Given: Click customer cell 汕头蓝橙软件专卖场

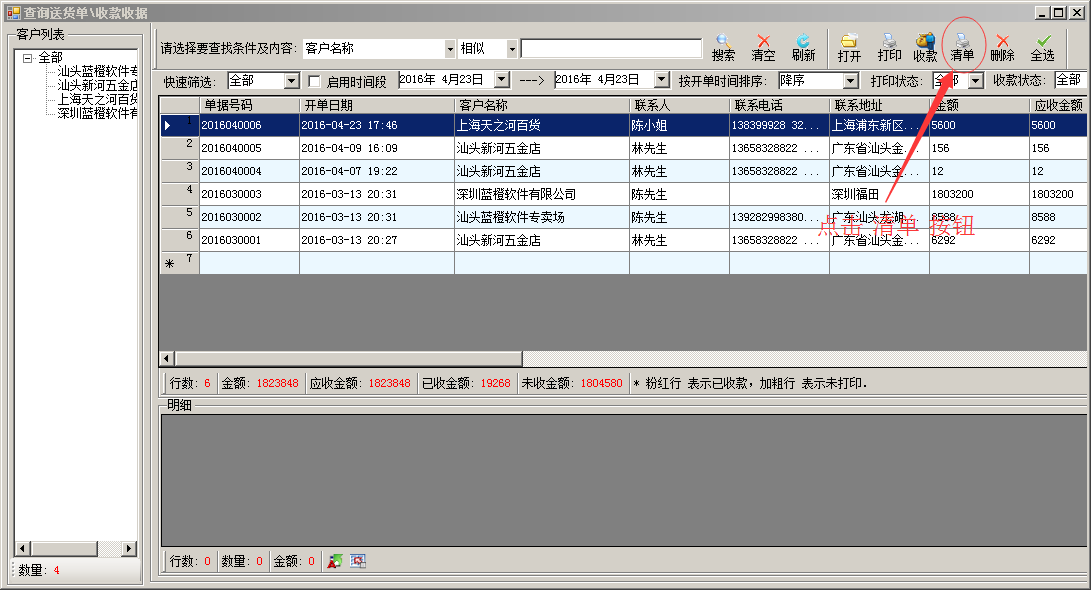Looking at the screenshot, I should 541,217.
